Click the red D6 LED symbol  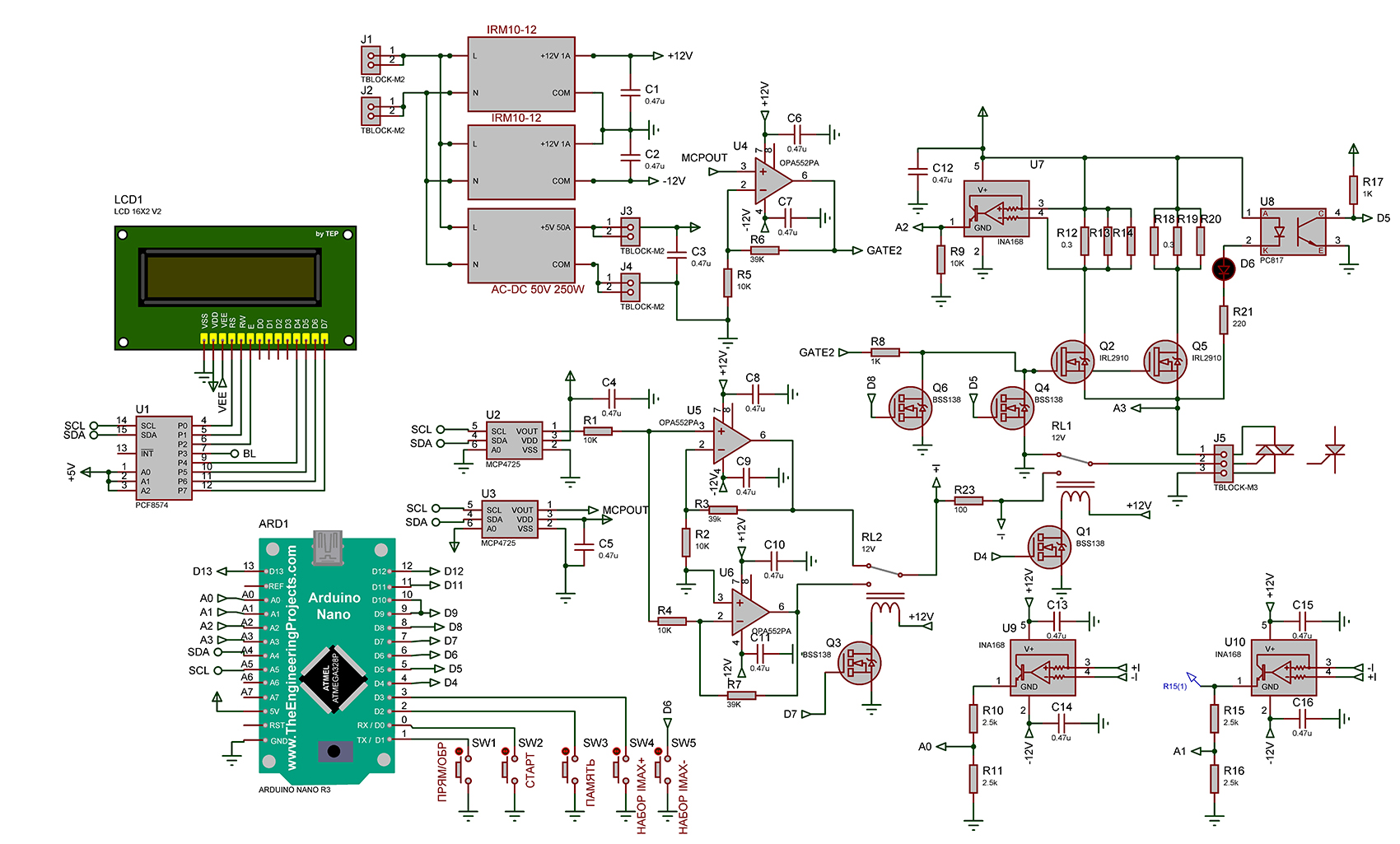click(1225, 268)
